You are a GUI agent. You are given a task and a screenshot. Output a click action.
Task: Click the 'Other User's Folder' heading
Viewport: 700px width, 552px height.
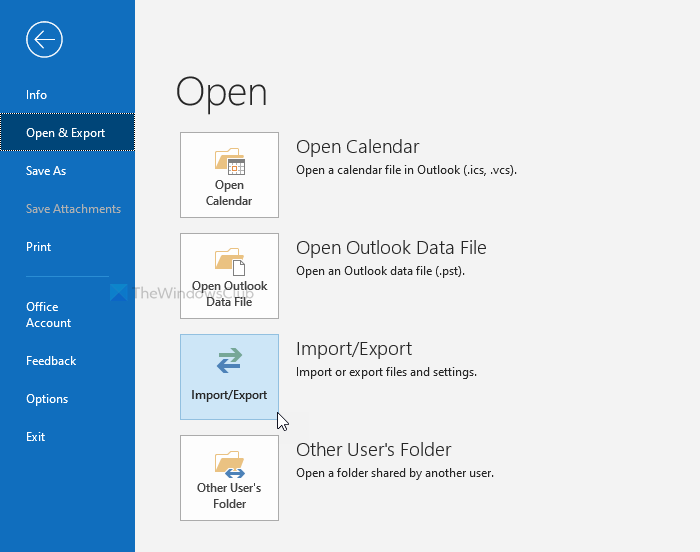click(x=374, y=450)
